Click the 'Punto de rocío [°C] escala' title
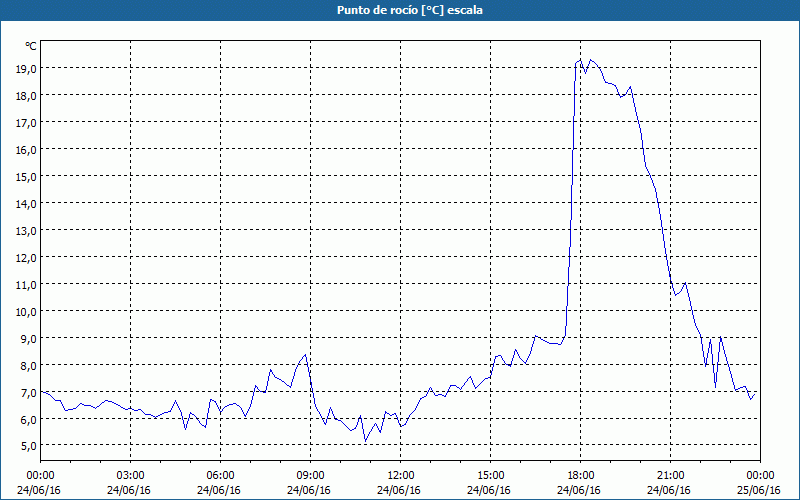The width and height of the screenshot is (800, 500). point(410,10)
